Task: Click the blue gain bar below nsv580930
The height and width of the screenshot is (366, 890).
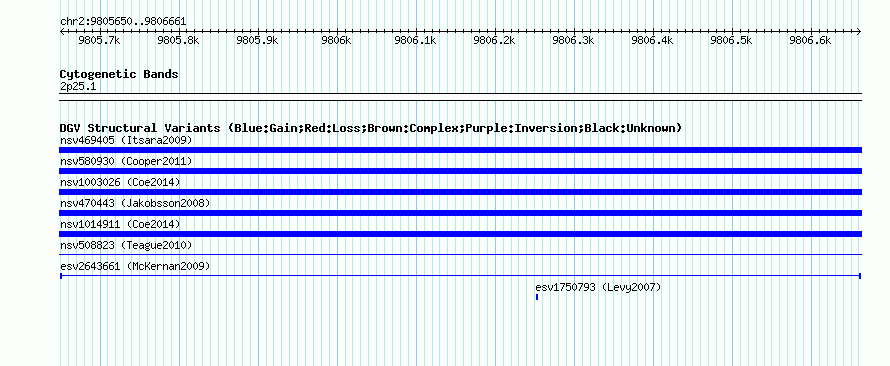Action: (461, 171)
